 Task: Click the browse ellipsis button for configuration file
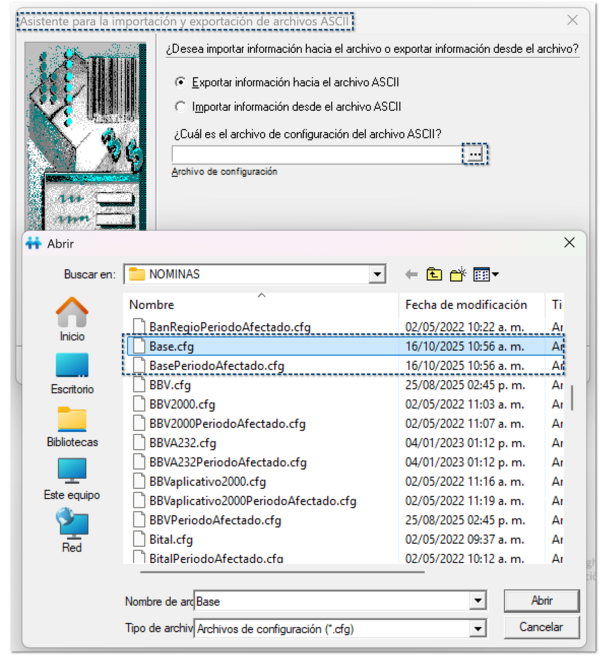[x=474, y=154]
